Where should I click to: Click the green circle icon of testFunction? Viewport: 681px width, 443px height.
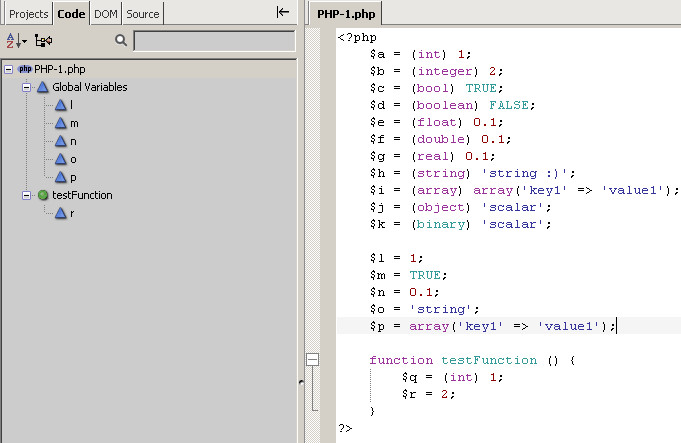[x=43, y=195]
